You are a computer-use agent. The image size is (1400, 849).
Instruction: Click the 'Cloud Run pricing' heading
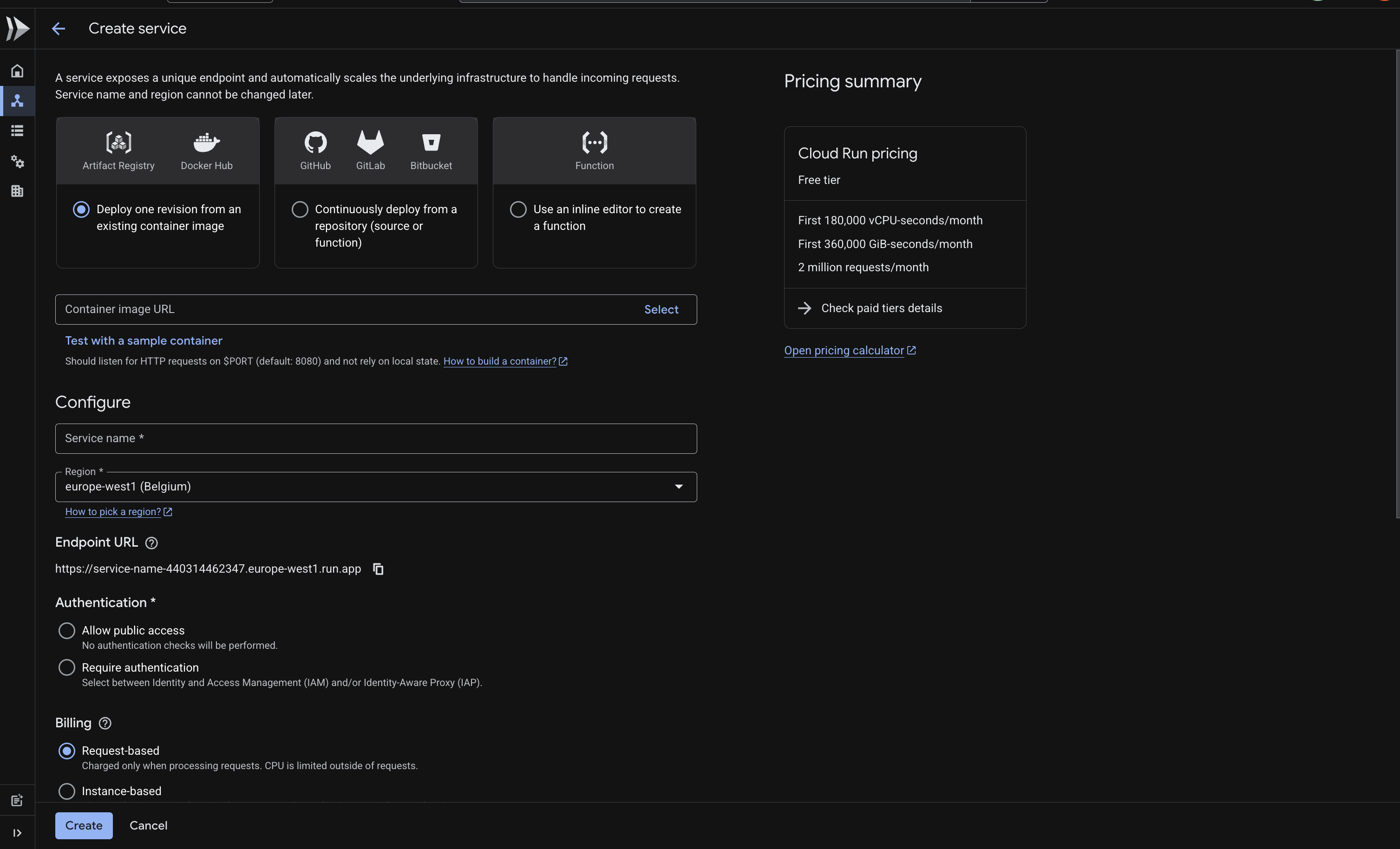[857, 153]
